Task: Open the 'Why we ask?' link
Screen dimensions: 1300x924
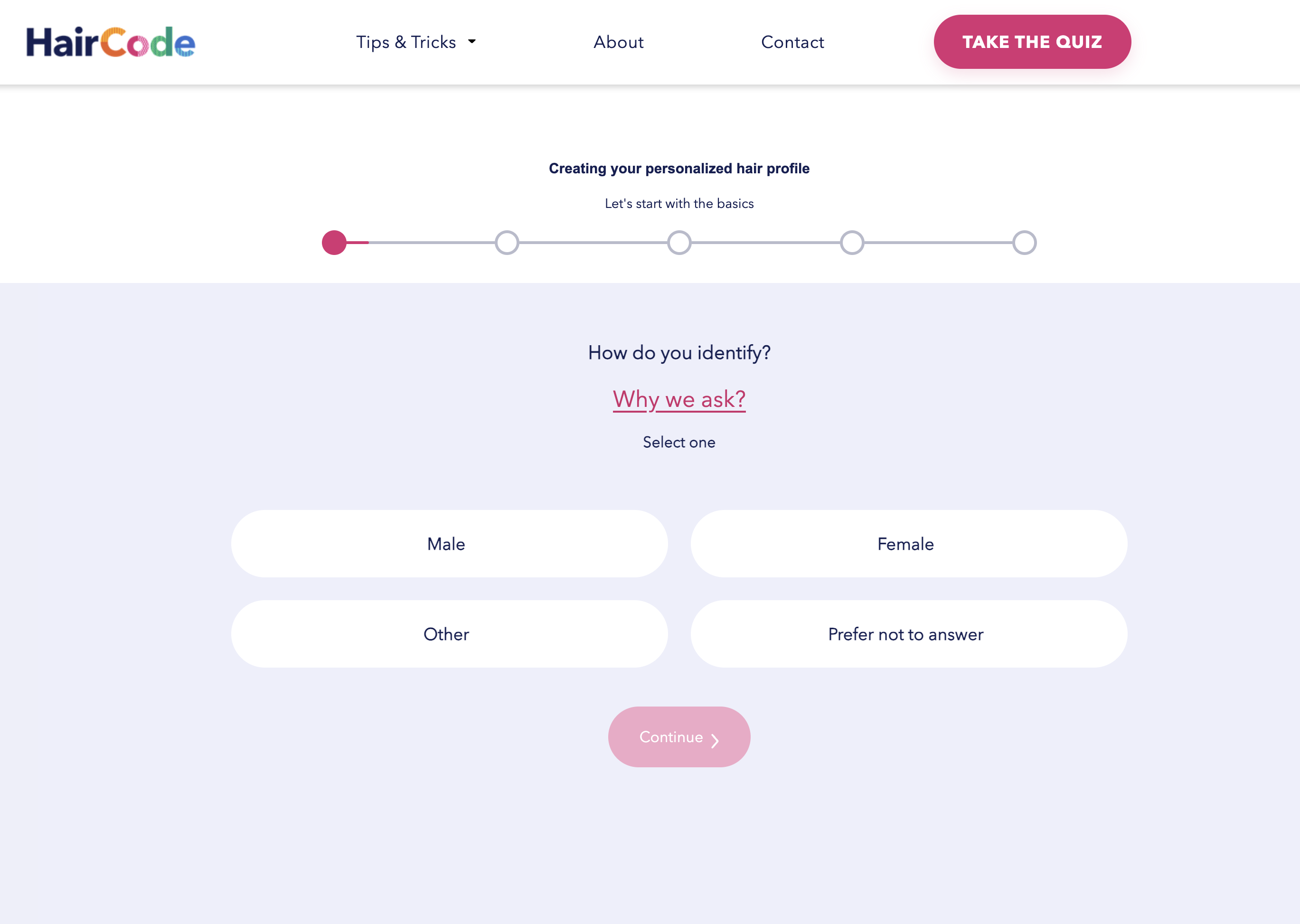Action: (x=679, y=399)
